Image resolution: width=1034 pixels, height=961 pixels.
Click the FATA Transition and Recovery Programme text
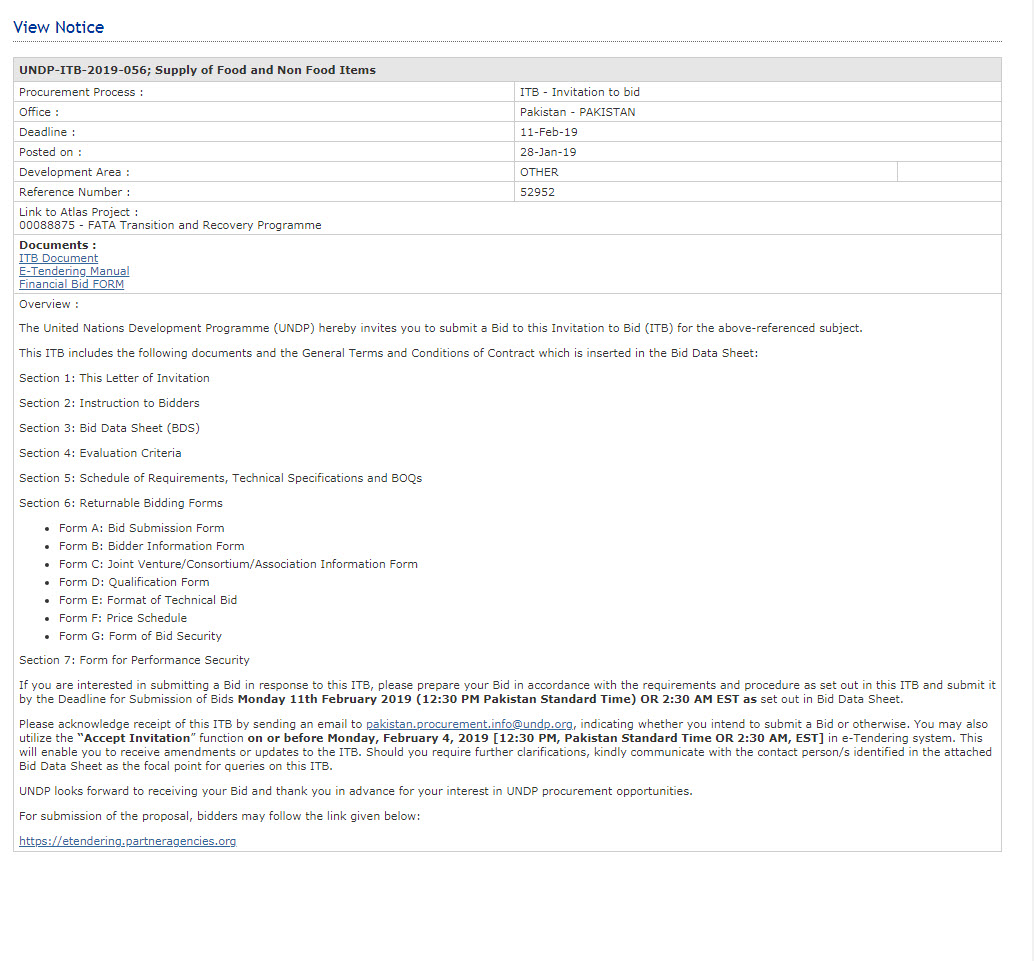click(194, 225)
